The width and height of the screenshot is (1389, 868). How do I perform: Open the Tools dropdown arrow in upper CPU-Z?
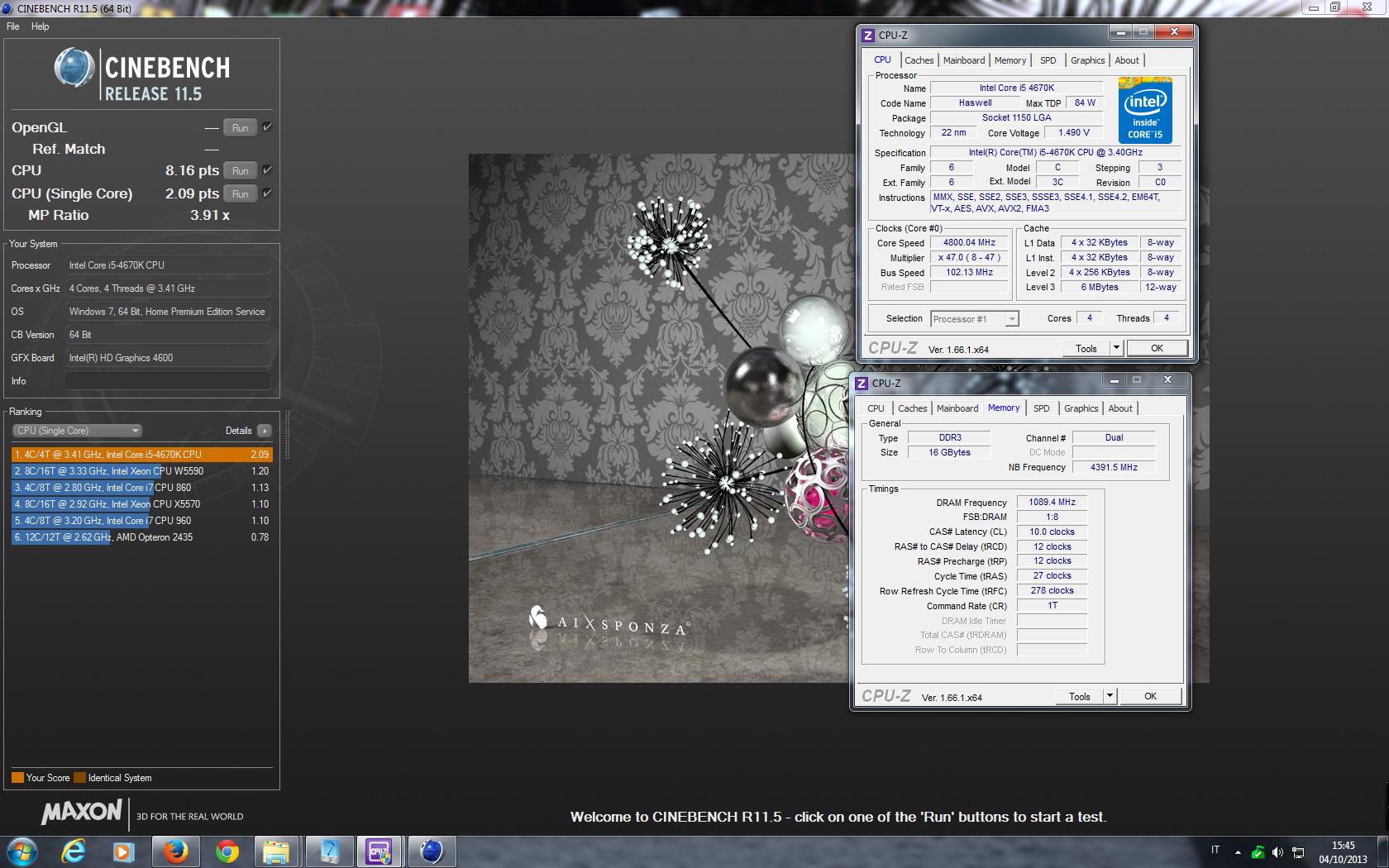tap(1116, 348)
